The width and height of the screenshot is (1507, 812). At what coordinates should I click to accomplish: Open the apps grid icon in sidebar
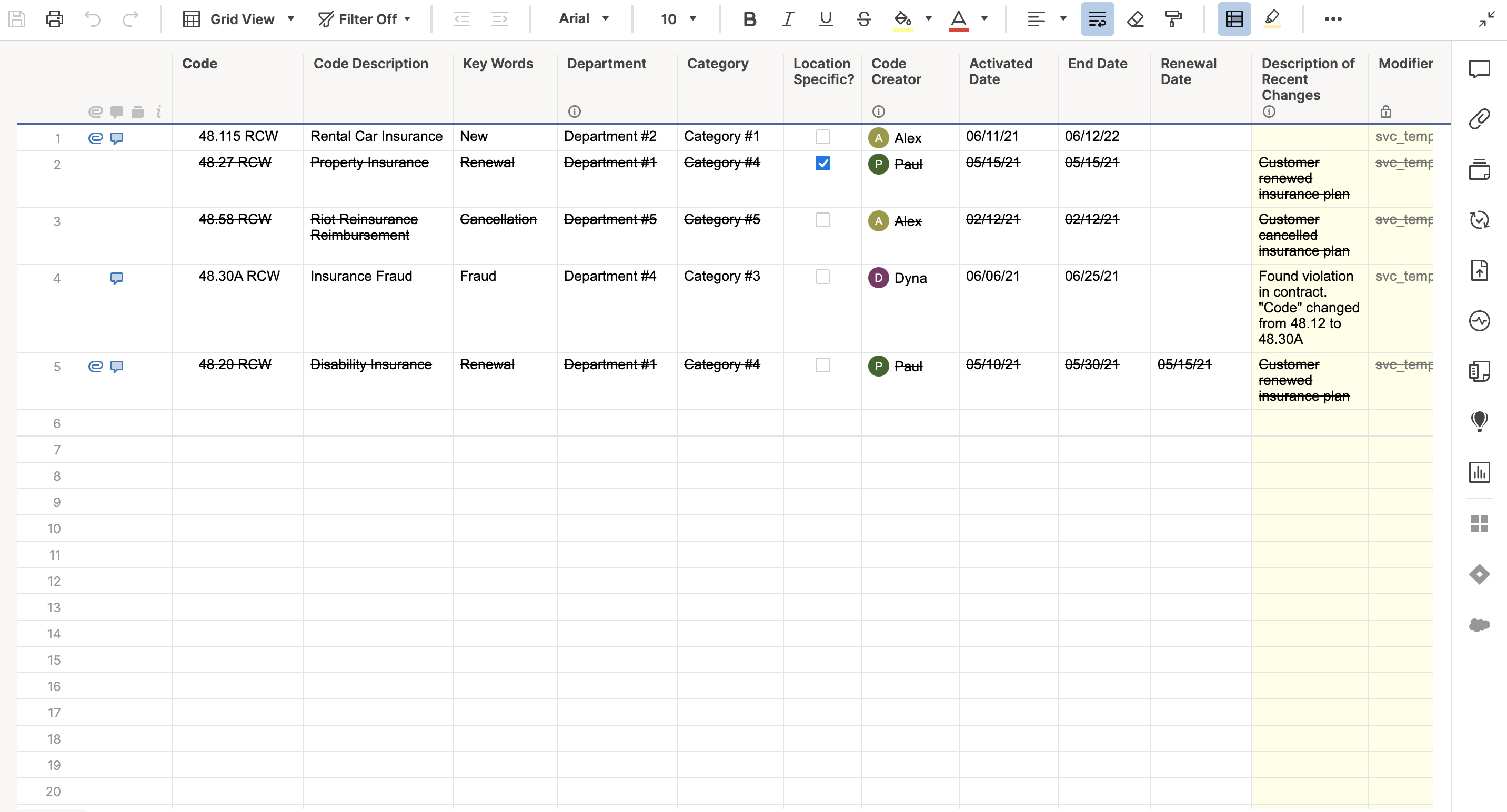(1479, 524)
